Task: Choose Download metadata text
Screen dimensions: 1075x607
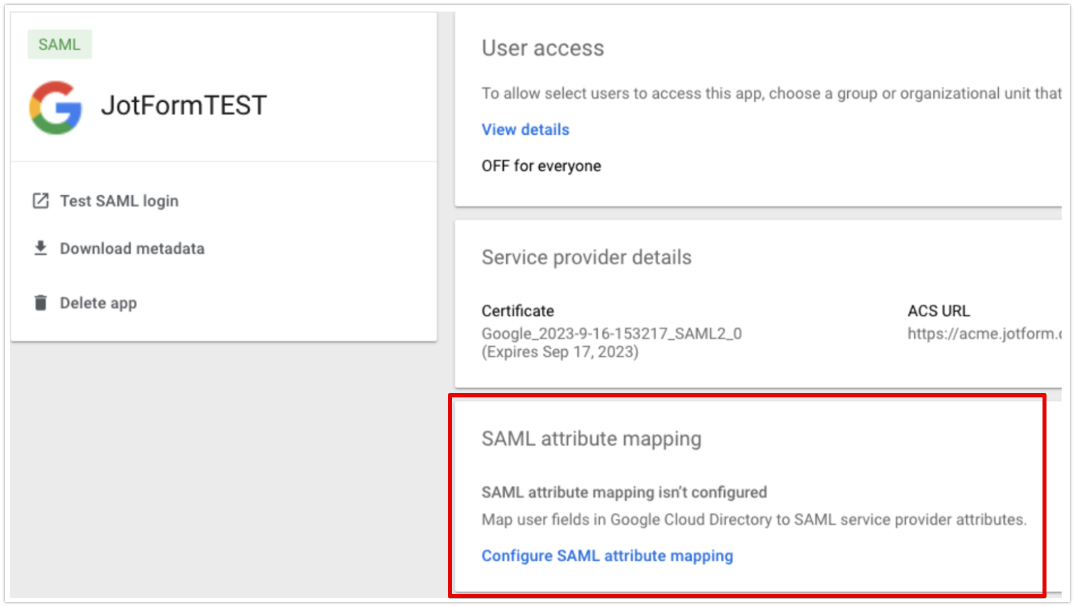Action: (x=132, y=249)
